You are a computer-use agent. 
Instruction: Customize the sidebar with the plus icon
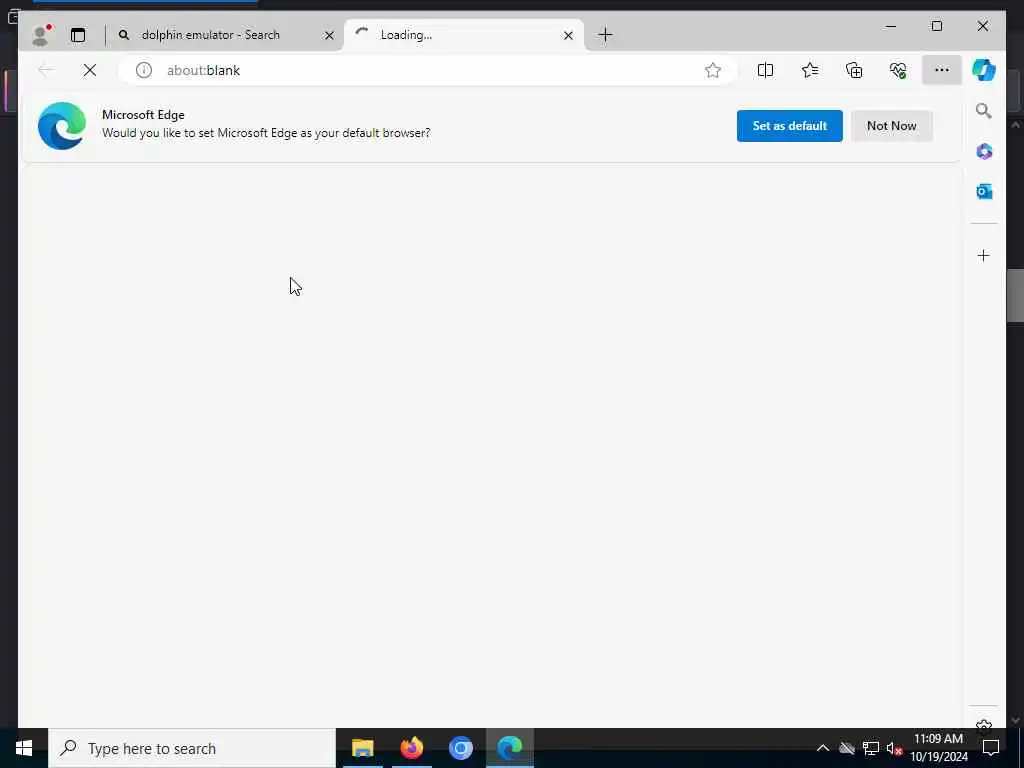tap(984, 255)
